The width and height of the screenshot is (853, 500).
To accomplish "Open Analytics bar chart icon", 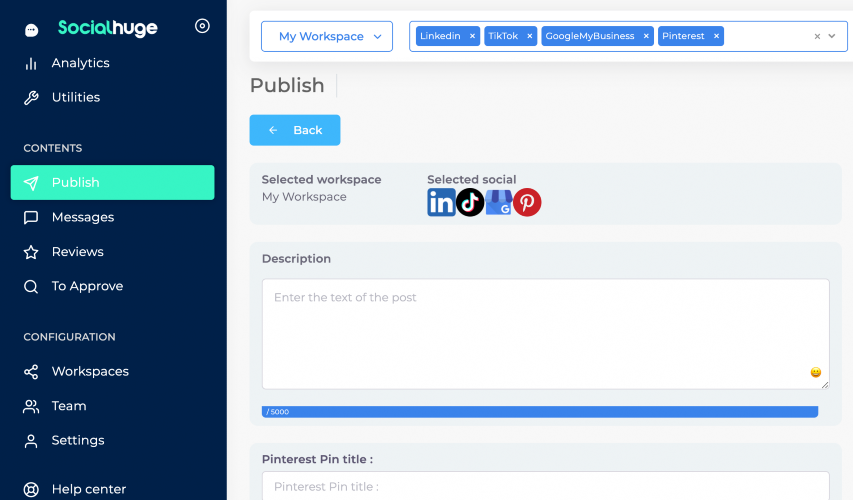I will click(x=31, y=64).
